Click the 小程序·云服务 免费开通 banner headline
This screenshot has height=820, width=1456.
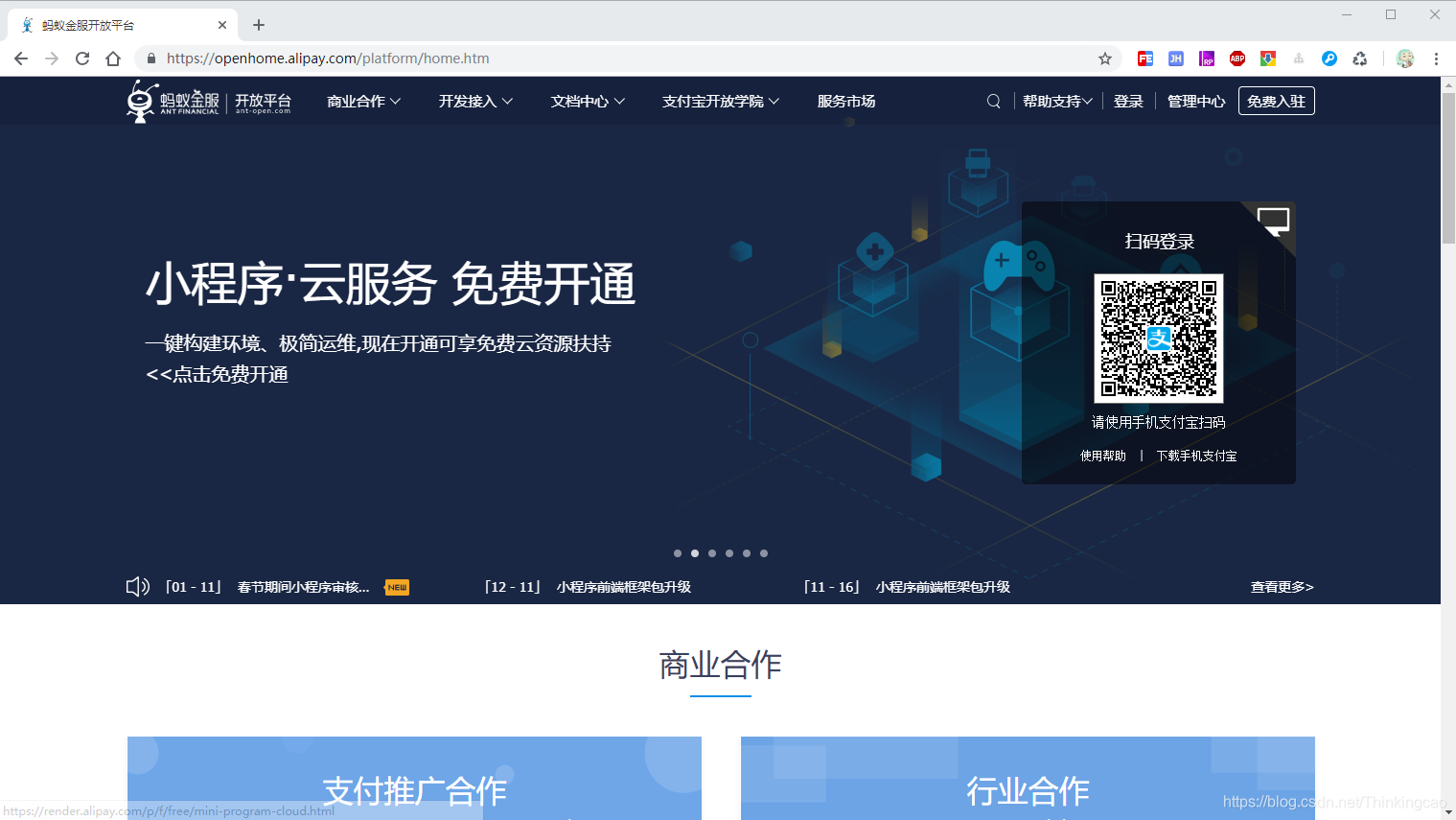point(390,284)
